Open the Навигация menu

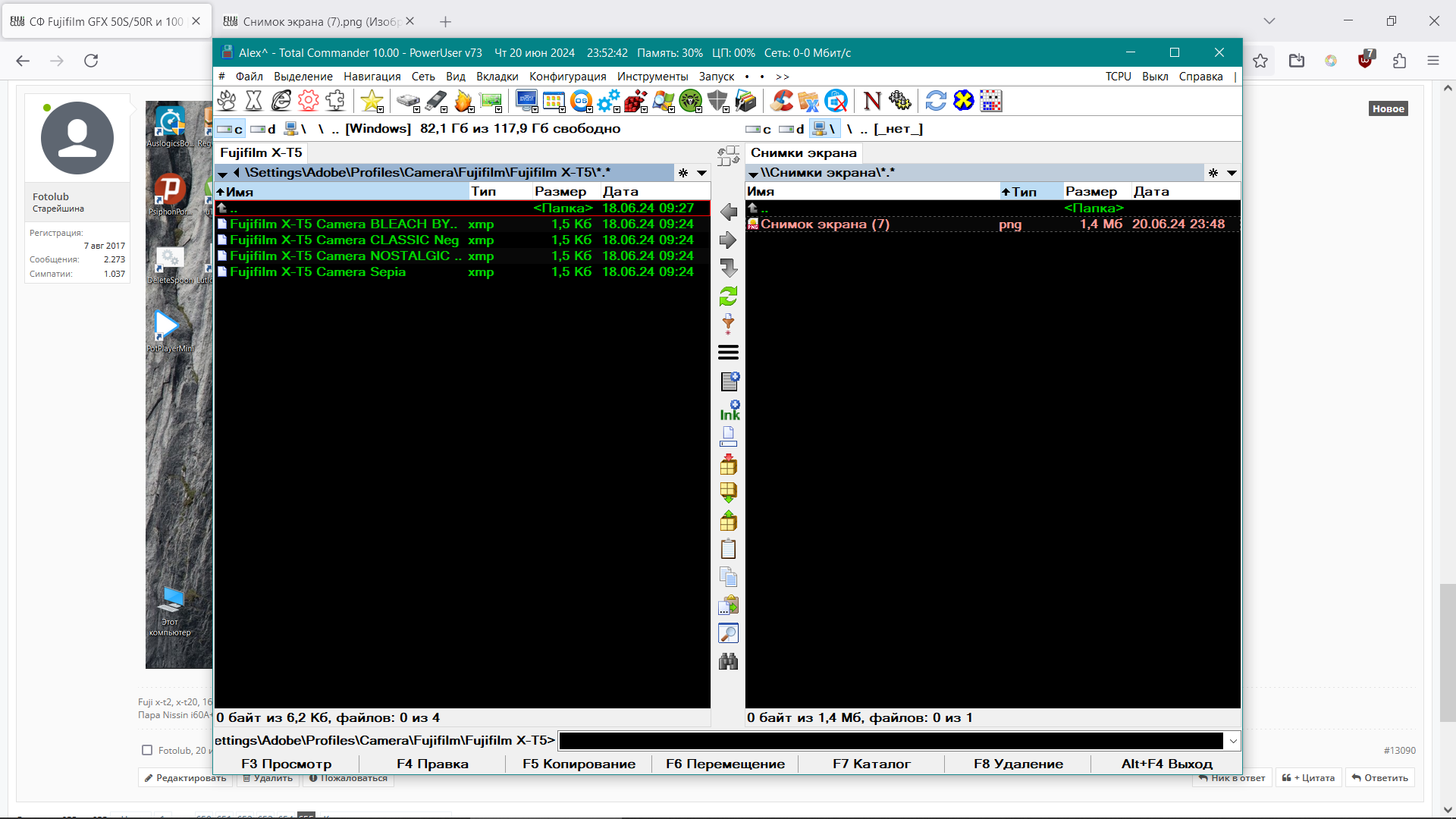372,77
